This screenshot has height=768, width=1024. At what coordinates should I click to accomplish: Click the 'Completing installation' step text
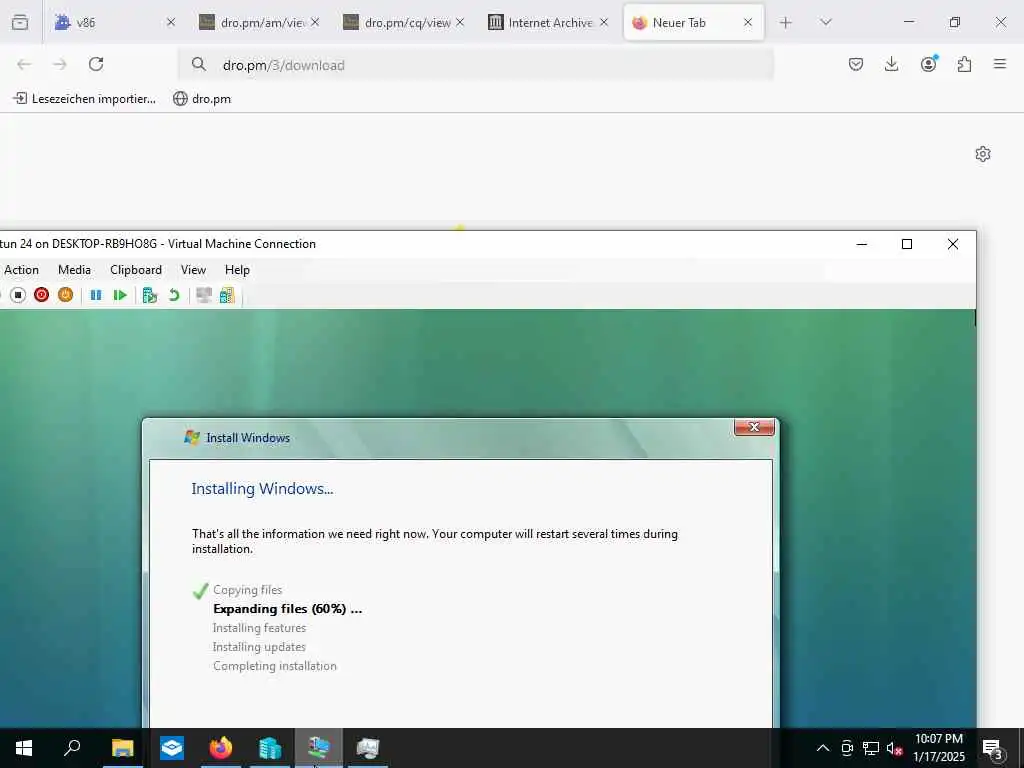pos(275,665)
